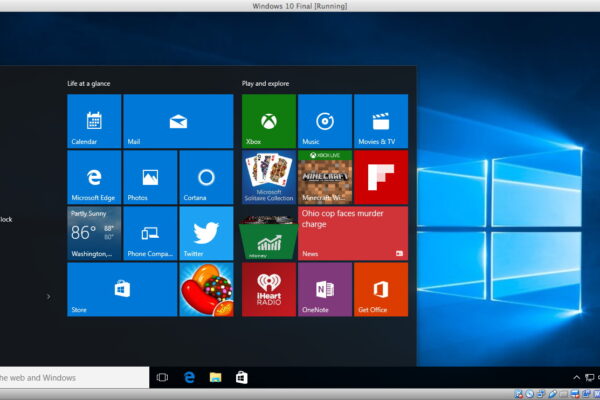Screen dimensions: 600x400
Task: Open the Phone Companion tile
Action: coord(150,233)
